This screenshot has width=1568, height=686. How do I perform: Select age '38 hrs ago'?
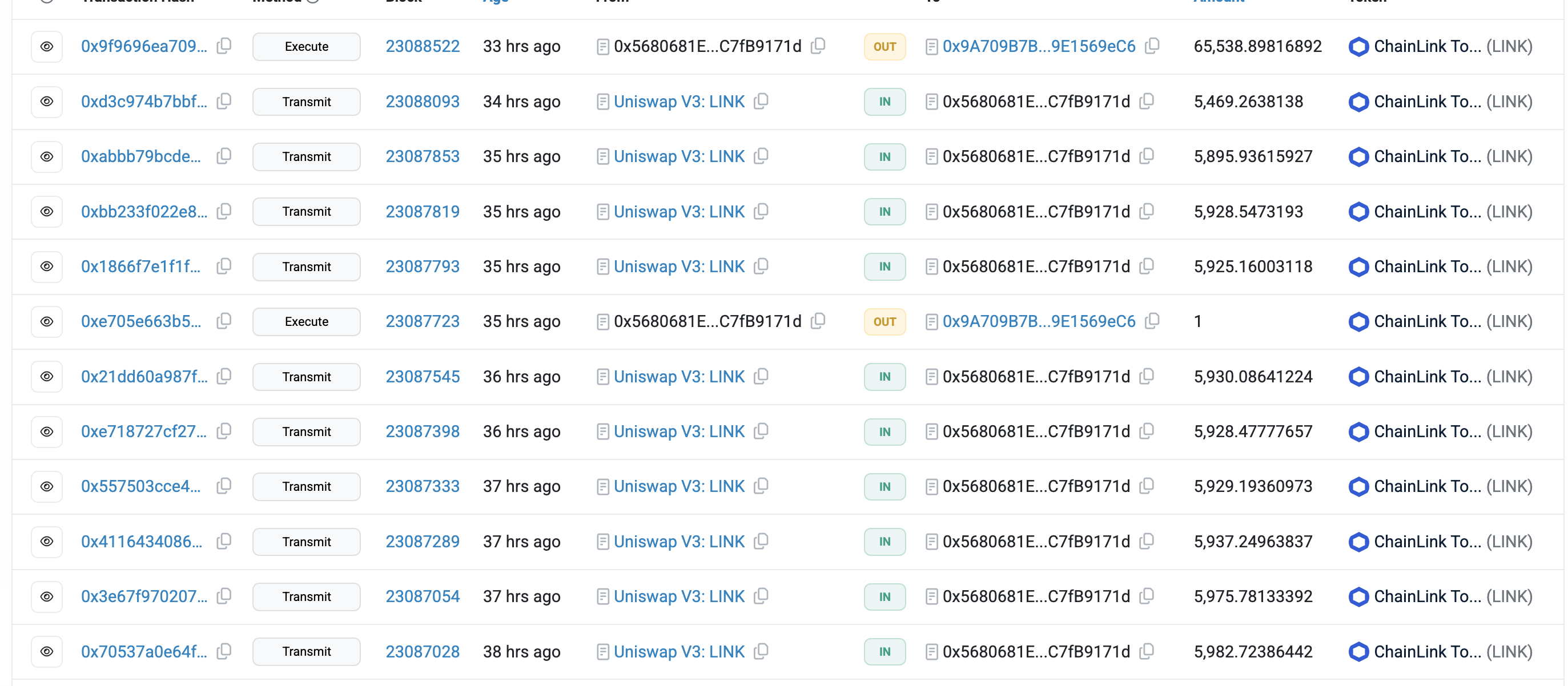tap(522, 651)
